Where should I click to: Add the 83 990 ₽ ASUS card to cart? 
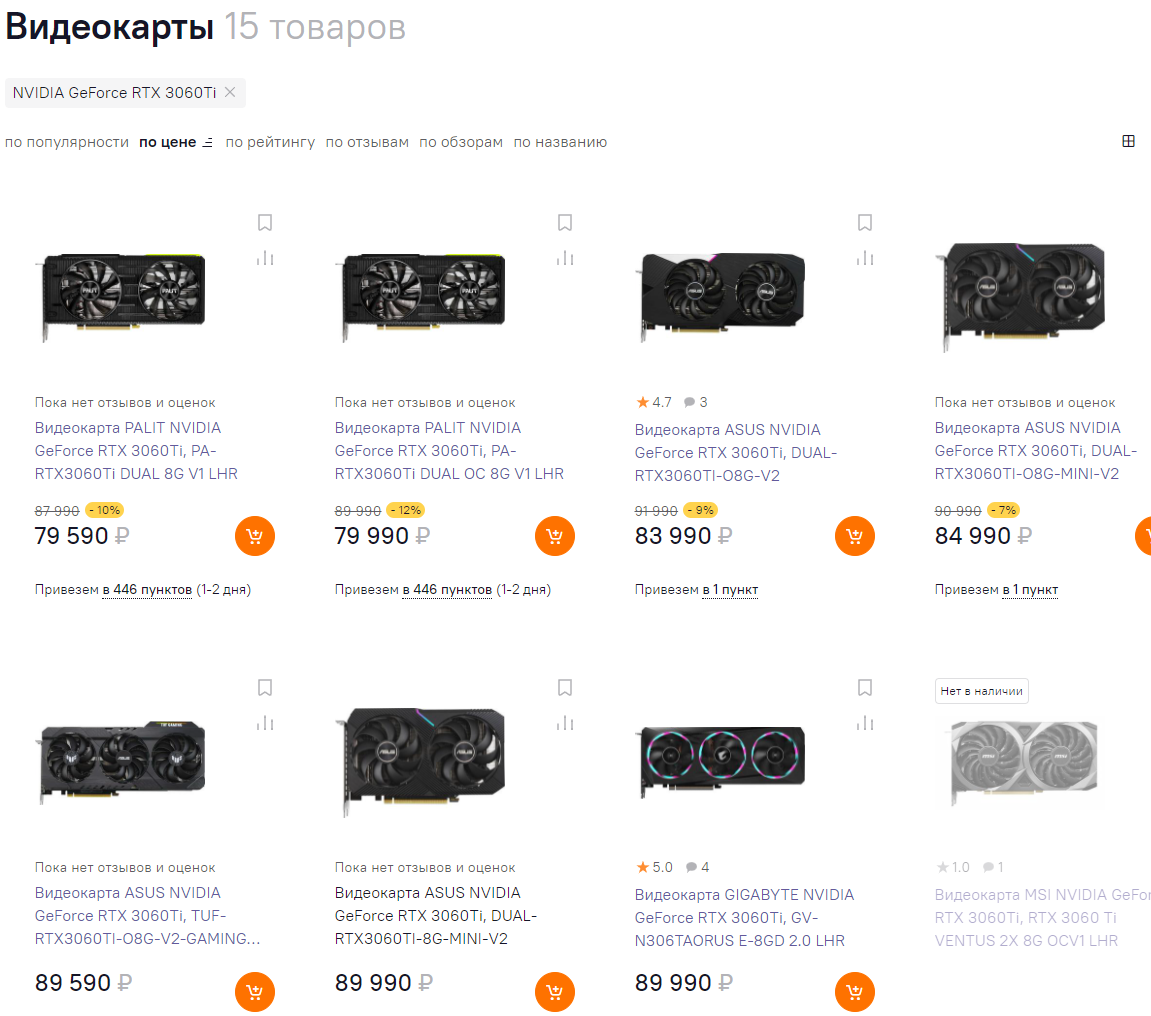(x=854, y=536)
